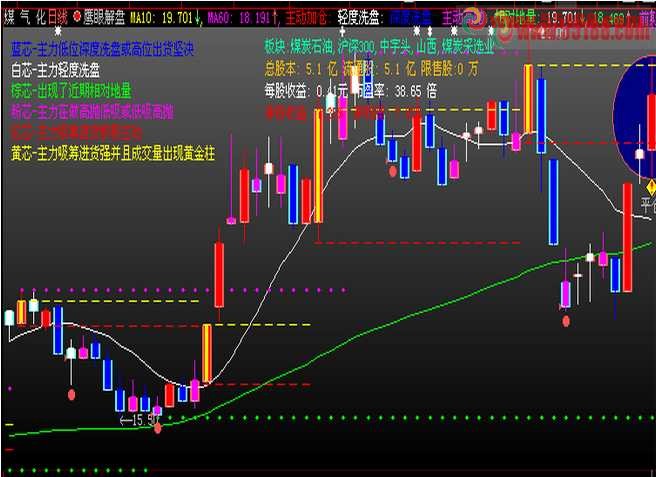Click the swirl watermark logo at the top
Image resolution: width=656 pixels, height=477 pixels.
[474, 20]
